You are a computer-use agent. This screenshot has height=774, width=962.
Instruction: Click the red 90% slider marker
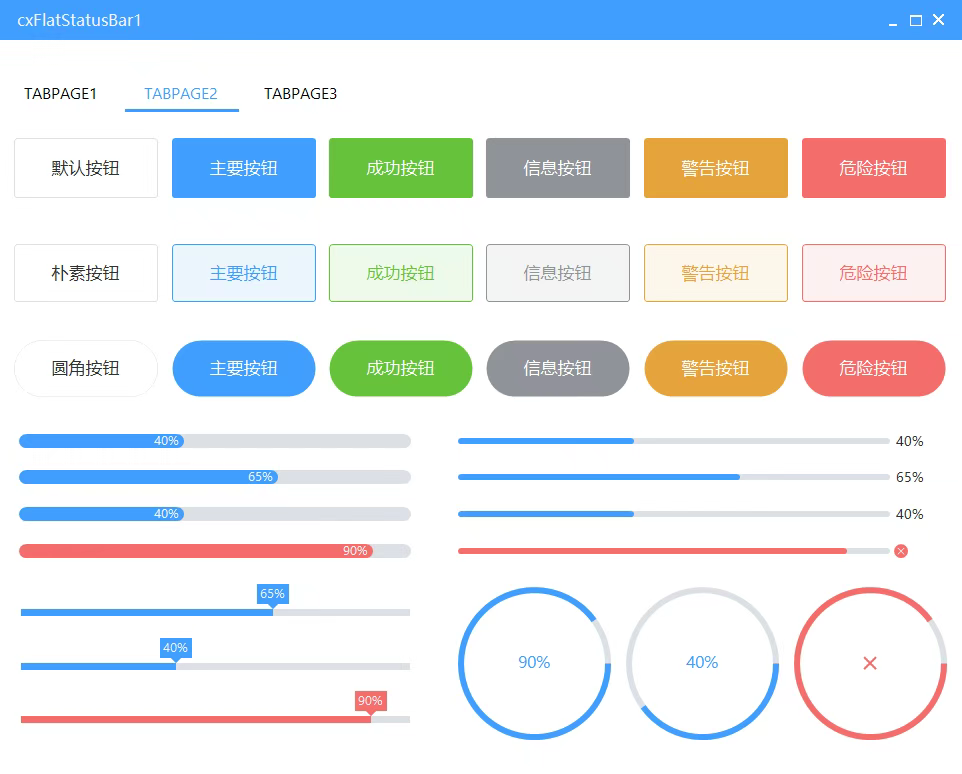click(x=370, y=701)
